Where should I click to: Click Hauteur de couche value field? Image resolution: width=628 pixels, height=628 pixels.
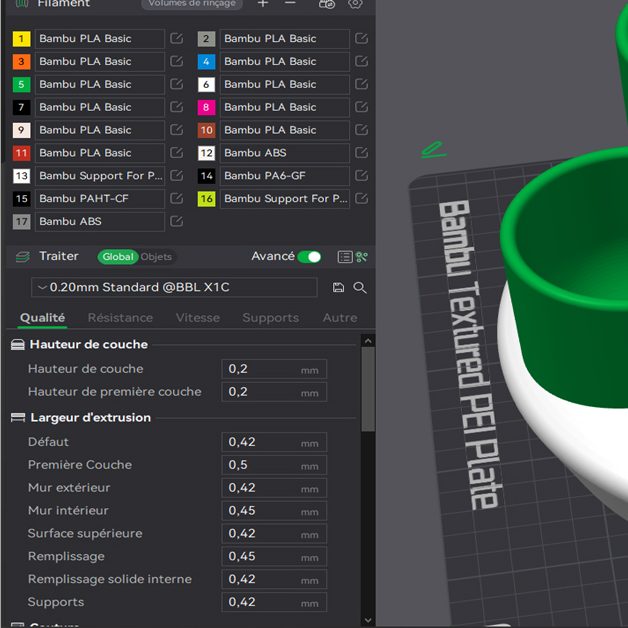tap(274, 369)
